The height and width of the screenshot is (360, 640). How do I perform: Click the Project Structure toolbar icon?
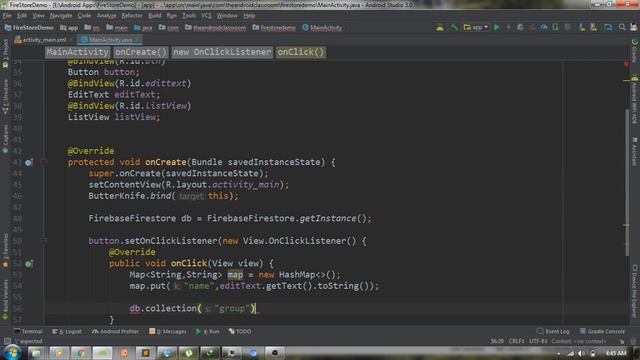(x=608, y=27)
